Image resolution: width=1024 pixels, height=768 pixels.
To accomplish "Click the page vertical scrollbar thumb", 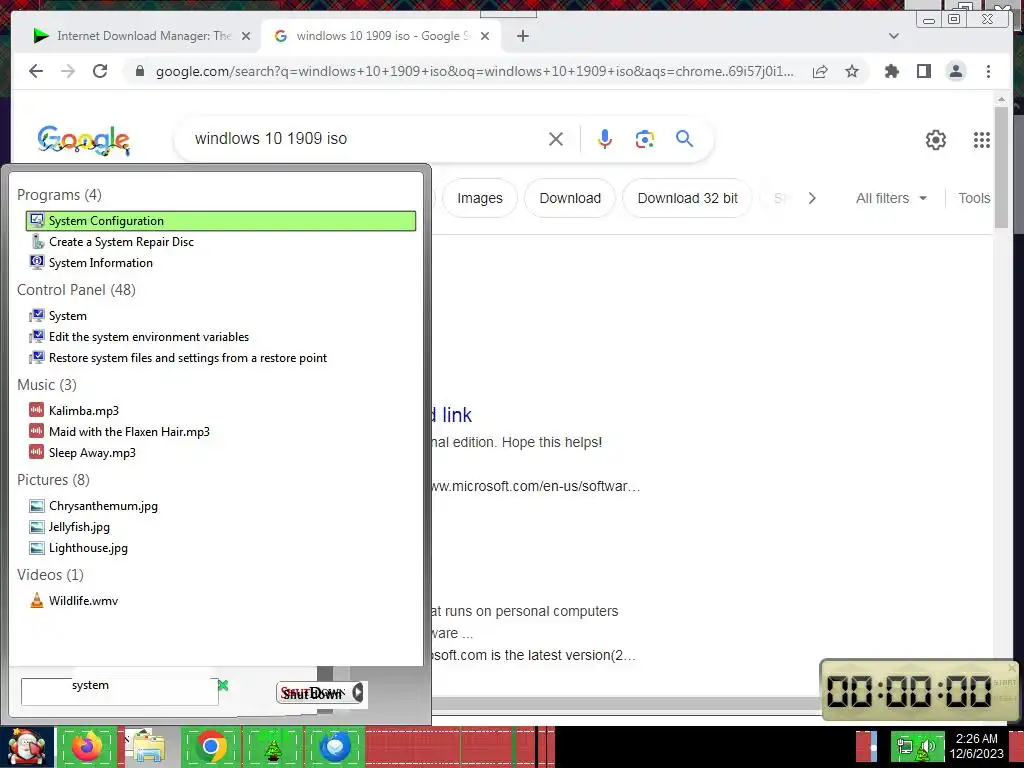I will click(1001, 167).
